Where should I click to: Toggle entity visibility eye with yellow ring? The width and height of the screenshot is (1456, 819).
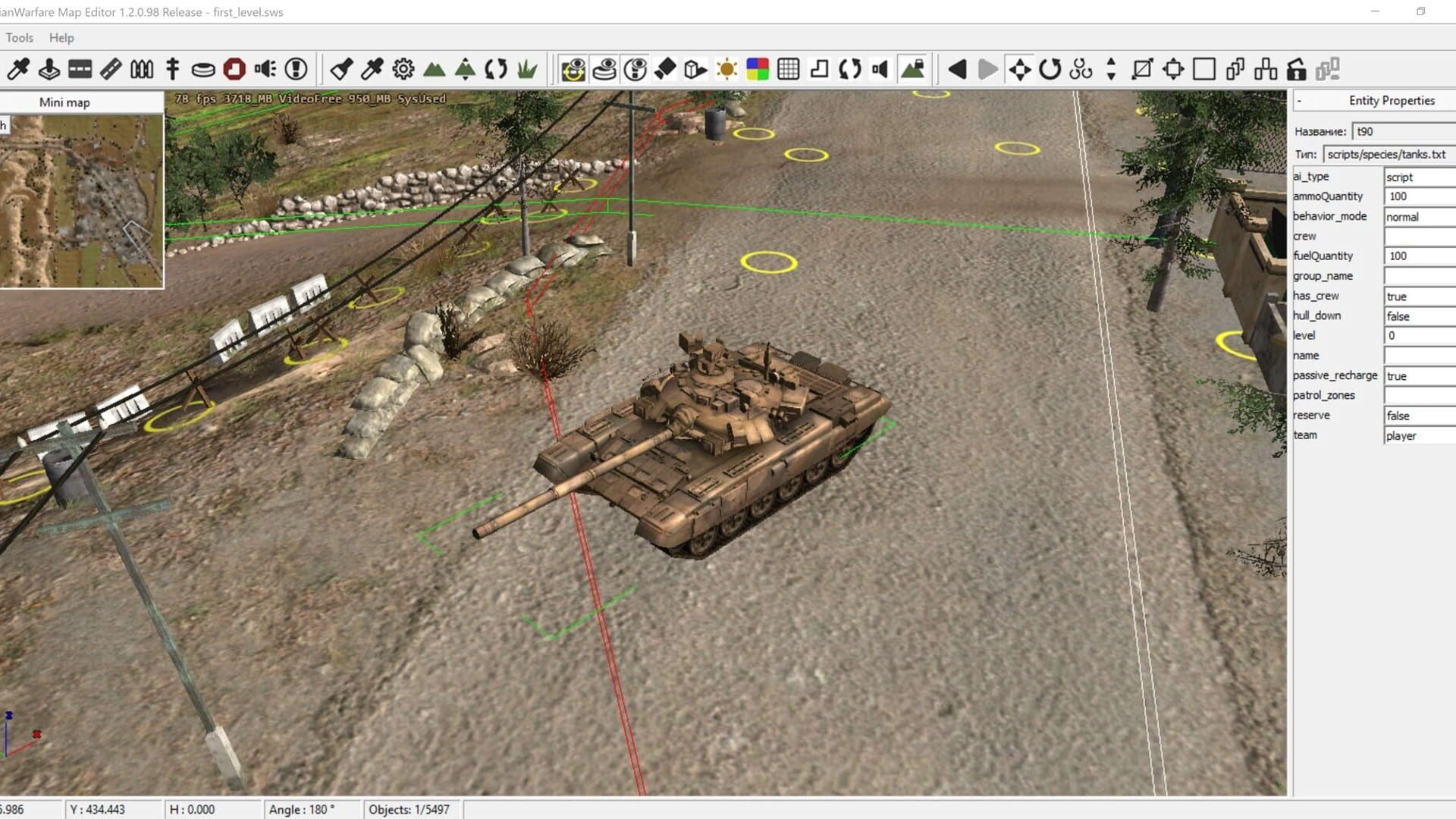click(x=573, y=69)
